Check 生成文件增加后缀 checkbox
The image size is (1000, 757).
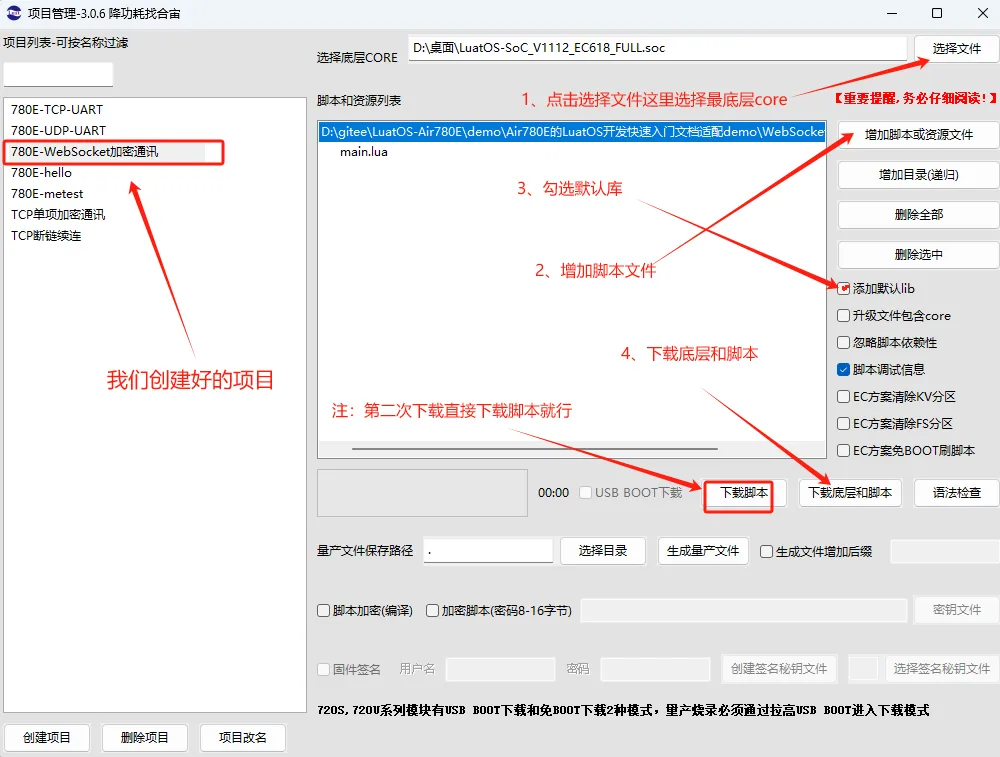(x=767, y=552)
